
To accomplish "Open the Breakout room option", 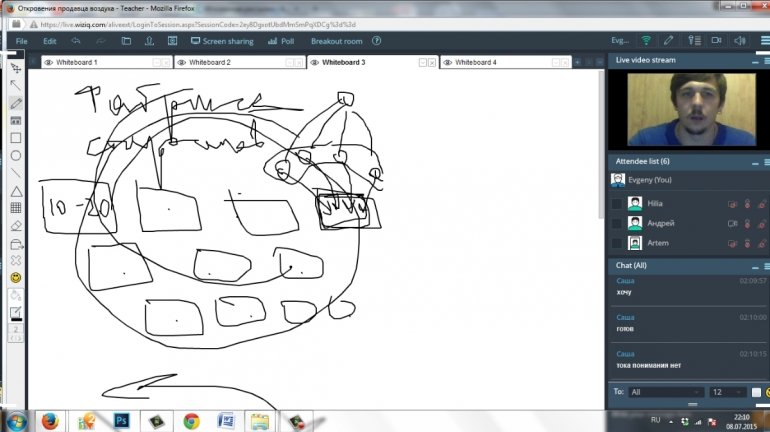I will tap(336, 41).
